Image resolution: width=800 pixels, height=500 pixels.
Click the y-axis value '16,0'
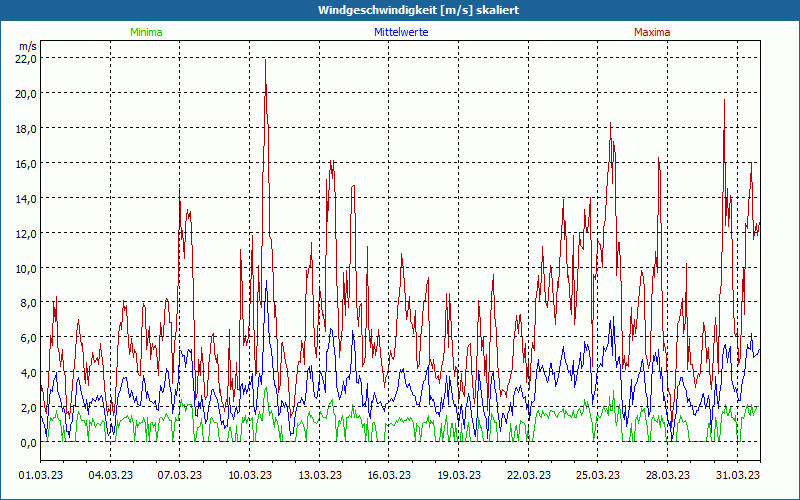point(28,164)
